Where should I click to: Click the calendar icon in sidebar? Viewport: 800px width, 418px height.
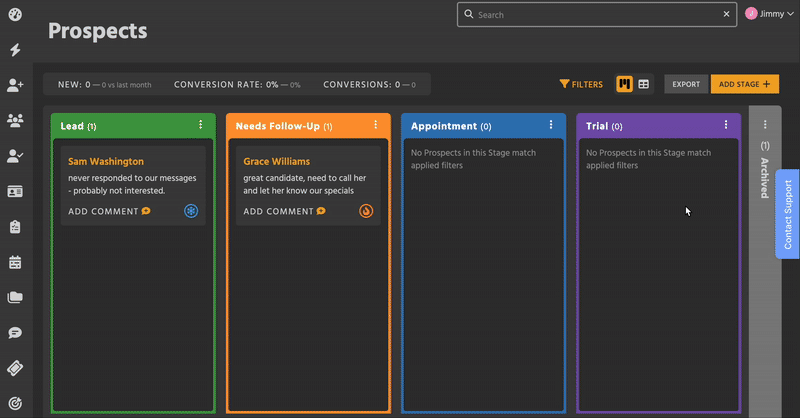[15, 262]
